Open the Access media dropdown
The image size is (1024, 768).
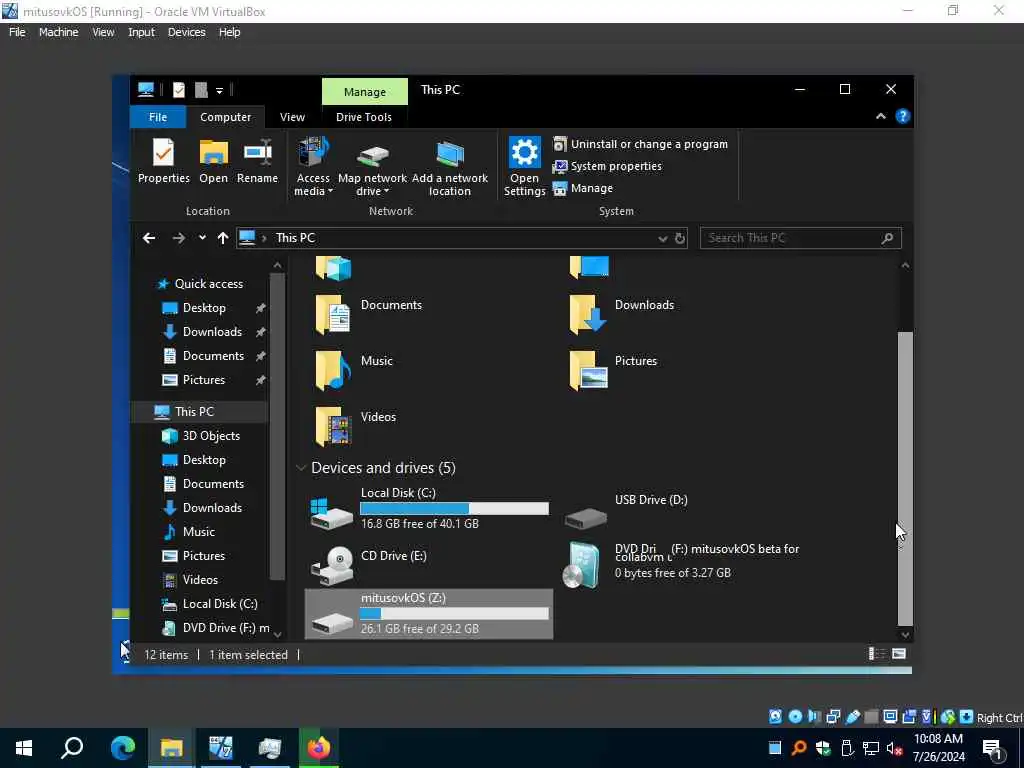pos(313,167)
